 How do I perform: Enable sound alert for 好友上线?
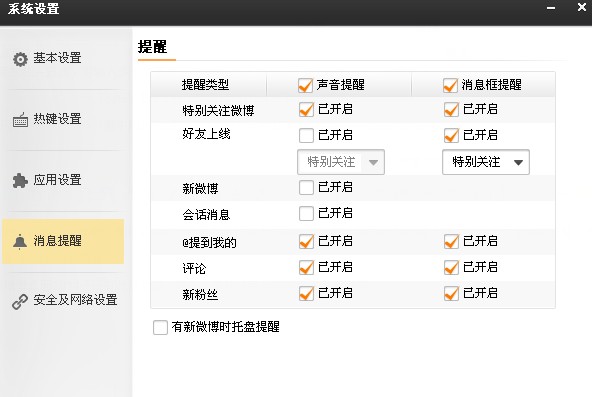pos(306,135)
